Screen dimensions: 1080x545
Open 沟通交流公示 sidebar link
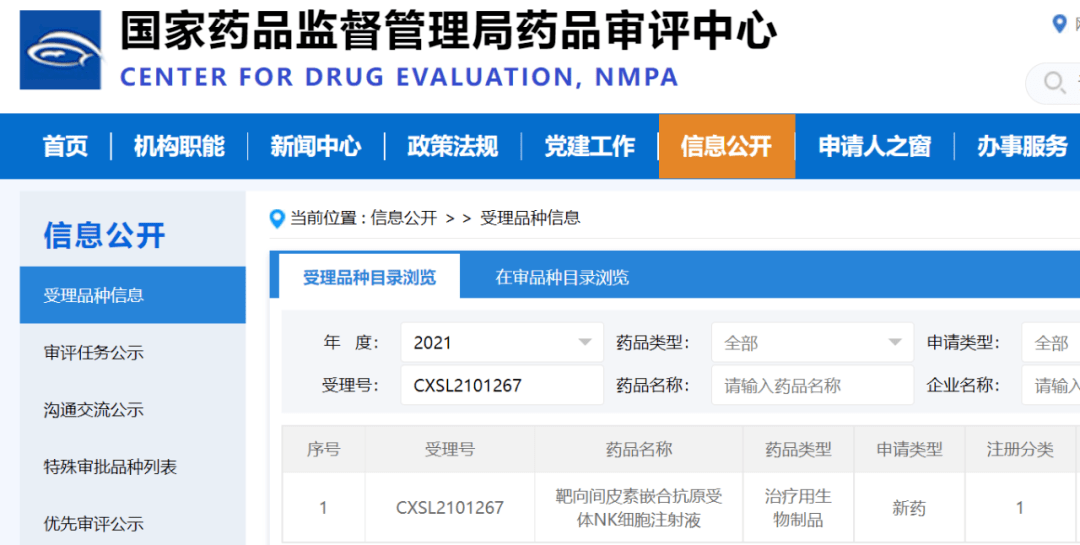pyautogui.click(x=94, y=410)
